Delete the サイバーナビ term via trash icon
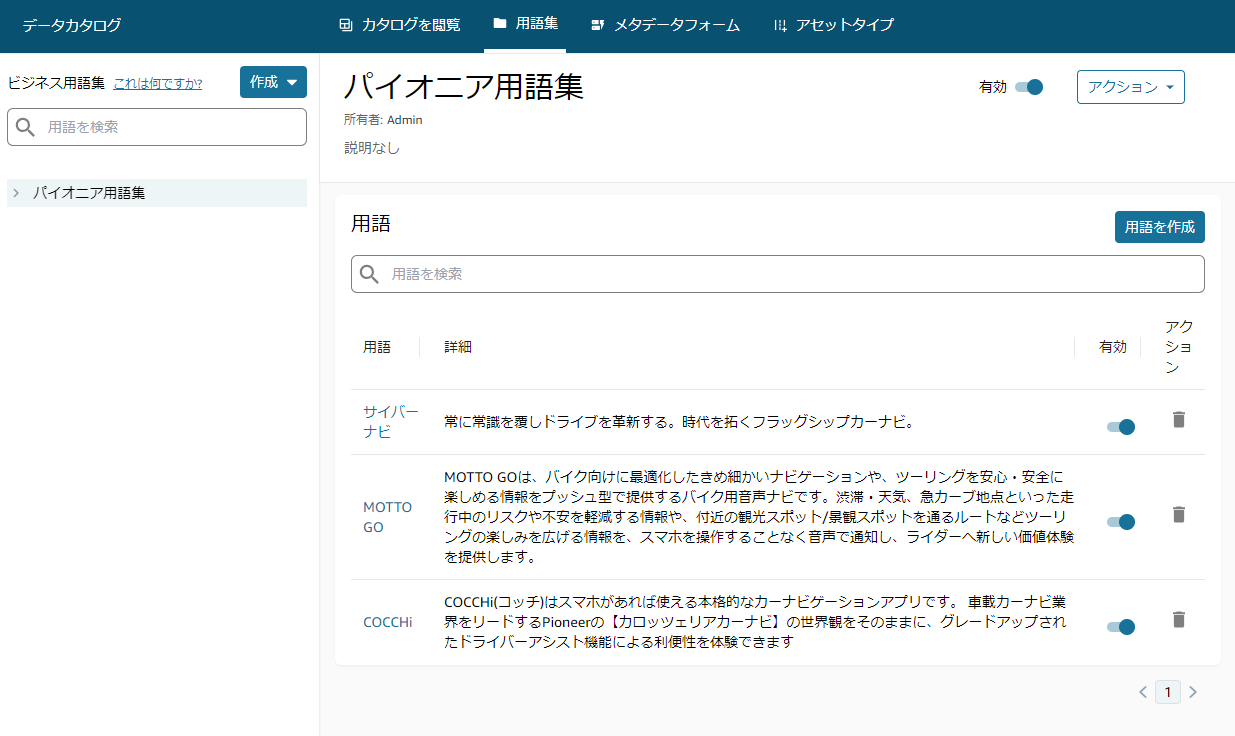 (1178, 420)
